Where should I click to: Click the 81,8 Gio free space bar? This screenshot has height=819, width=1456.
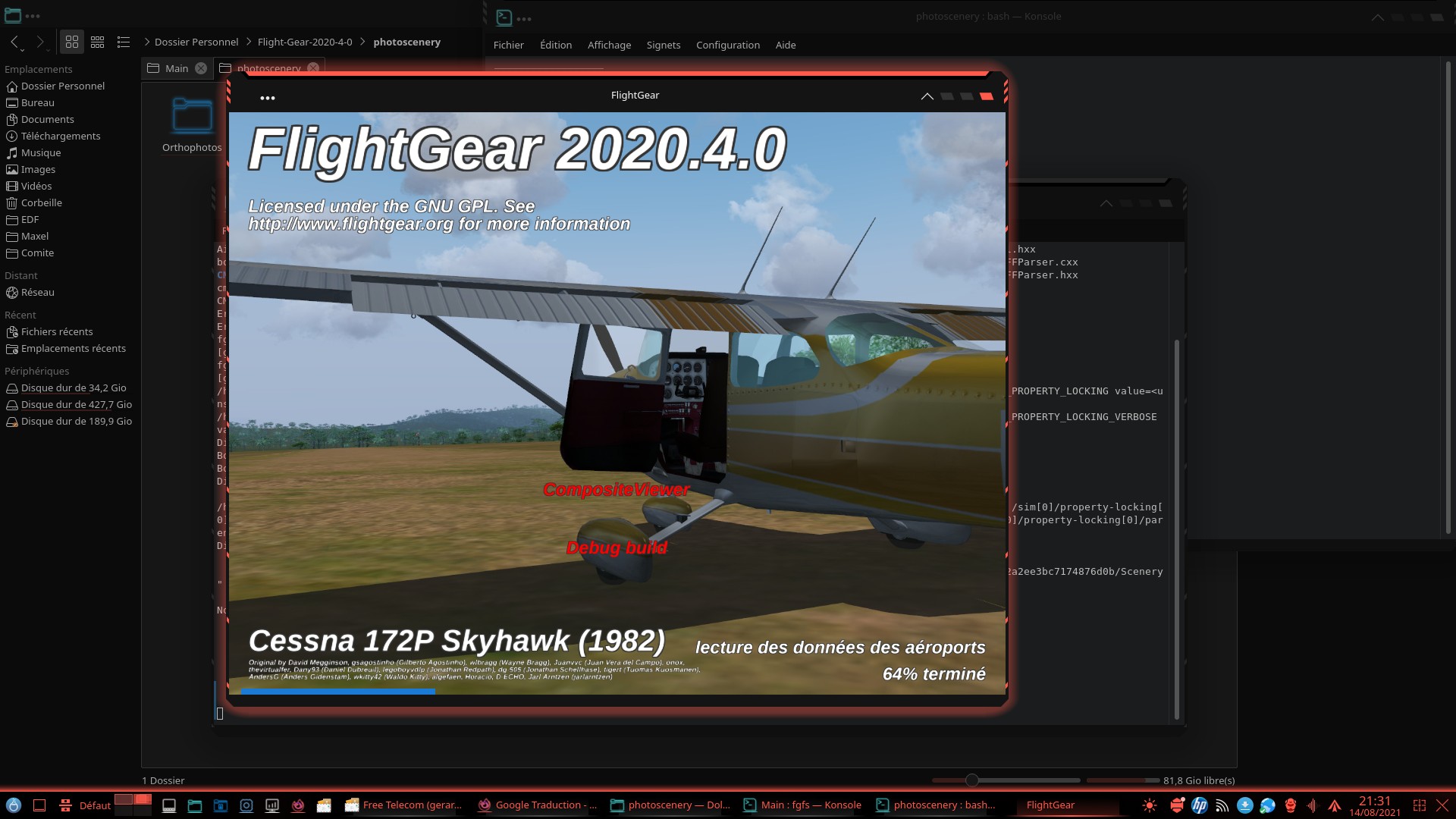point(1122,780)
